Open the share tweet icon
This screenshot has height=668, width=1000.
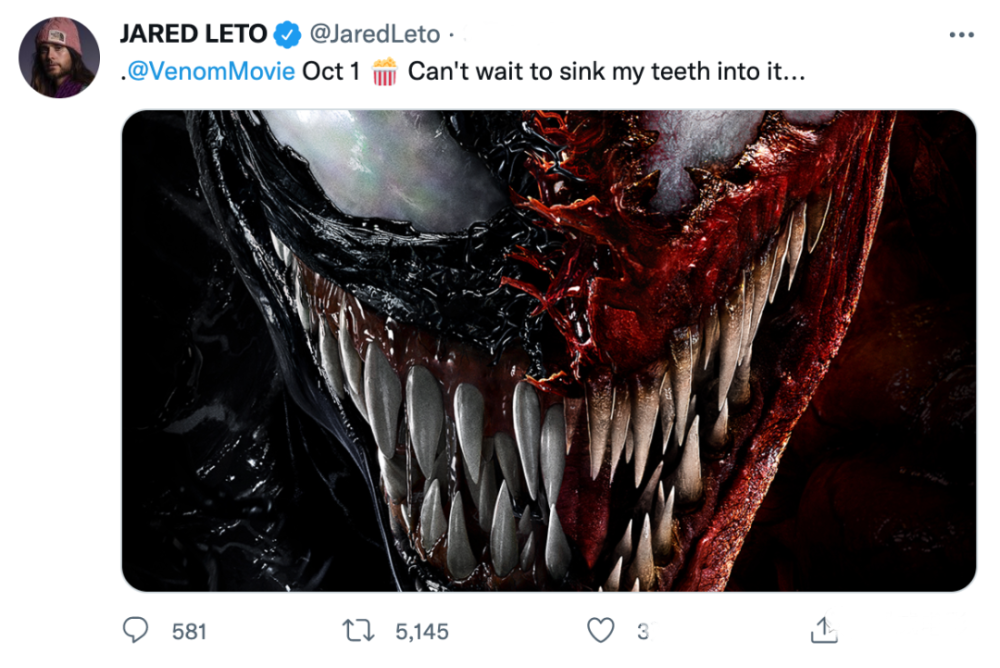pos(822,630)
